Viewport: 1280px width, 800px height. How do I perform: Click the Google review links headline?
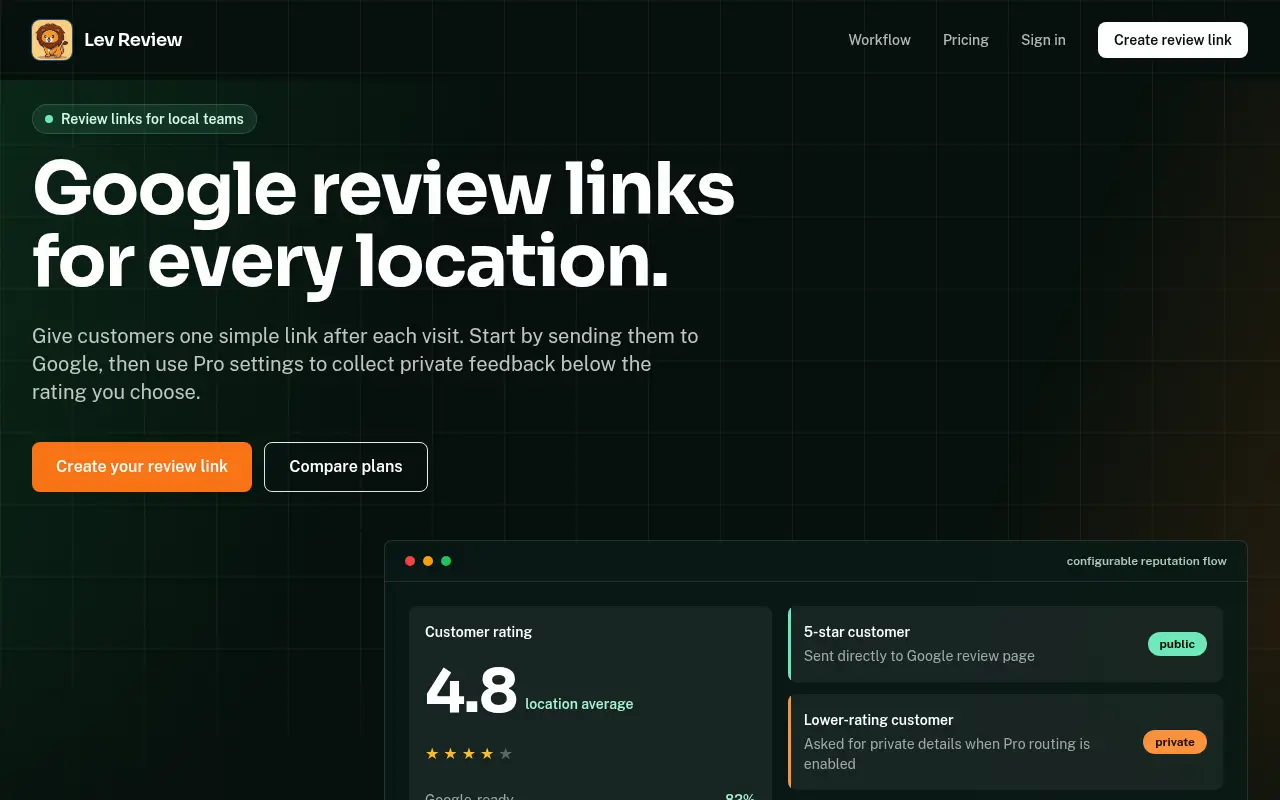tap(384, 225)
